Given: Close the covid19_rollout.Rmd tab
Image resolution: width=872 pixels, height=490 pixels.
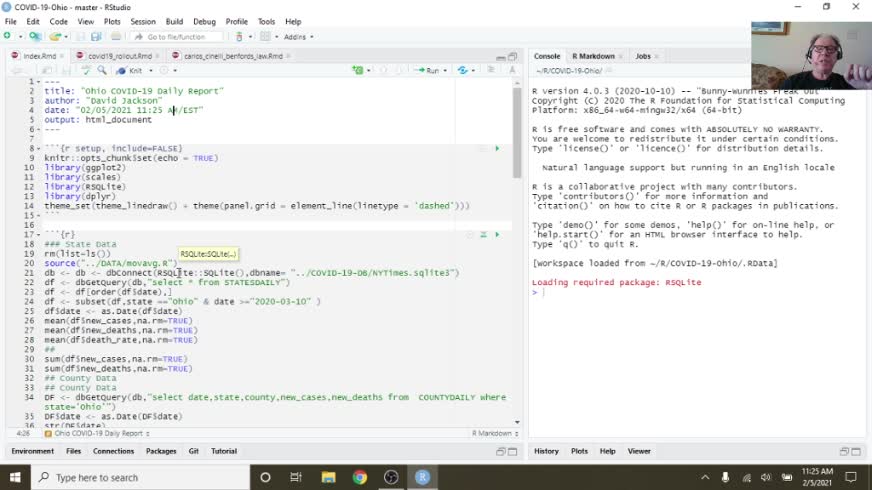Looking at the screenshot, I should [x=157, y=56].
